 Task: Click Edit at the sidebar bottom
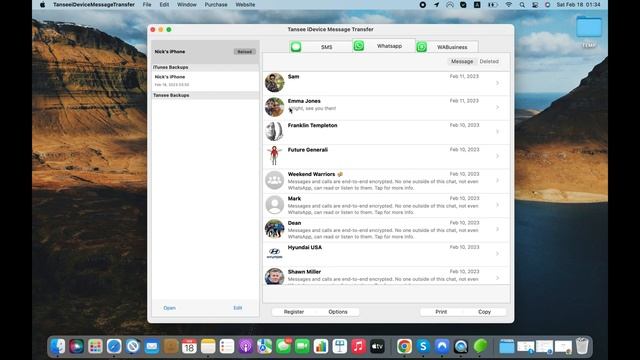tap(238, 308)
